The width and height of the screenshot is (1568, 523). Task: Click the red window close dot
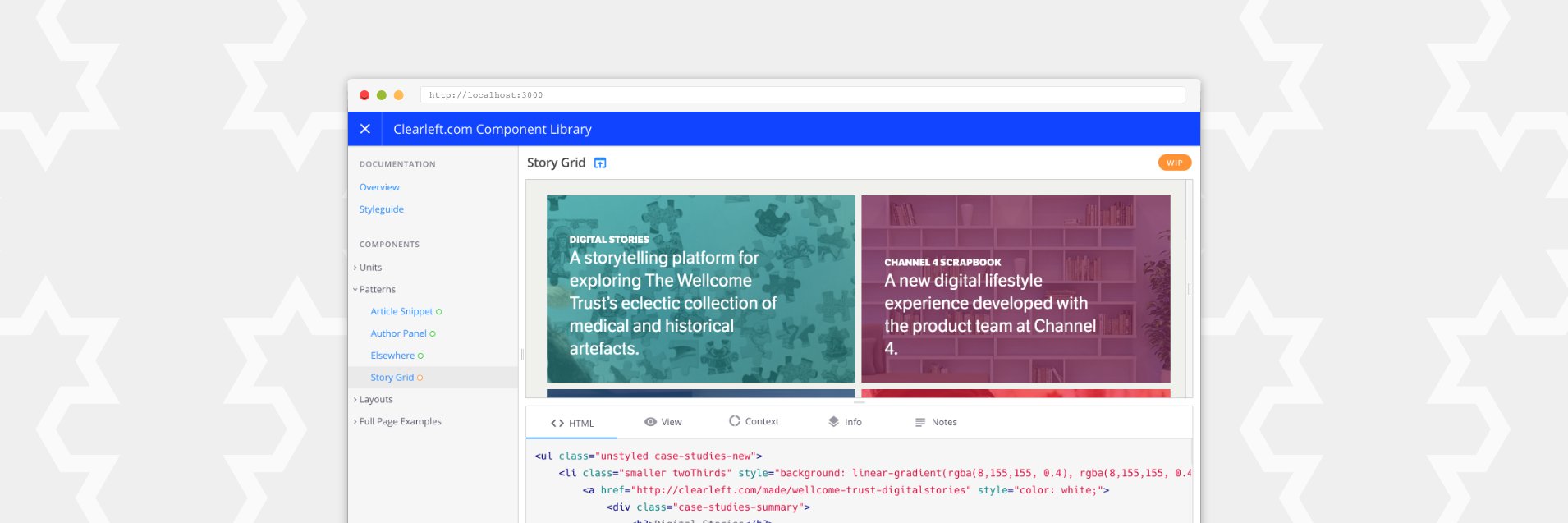click(364, 95)
